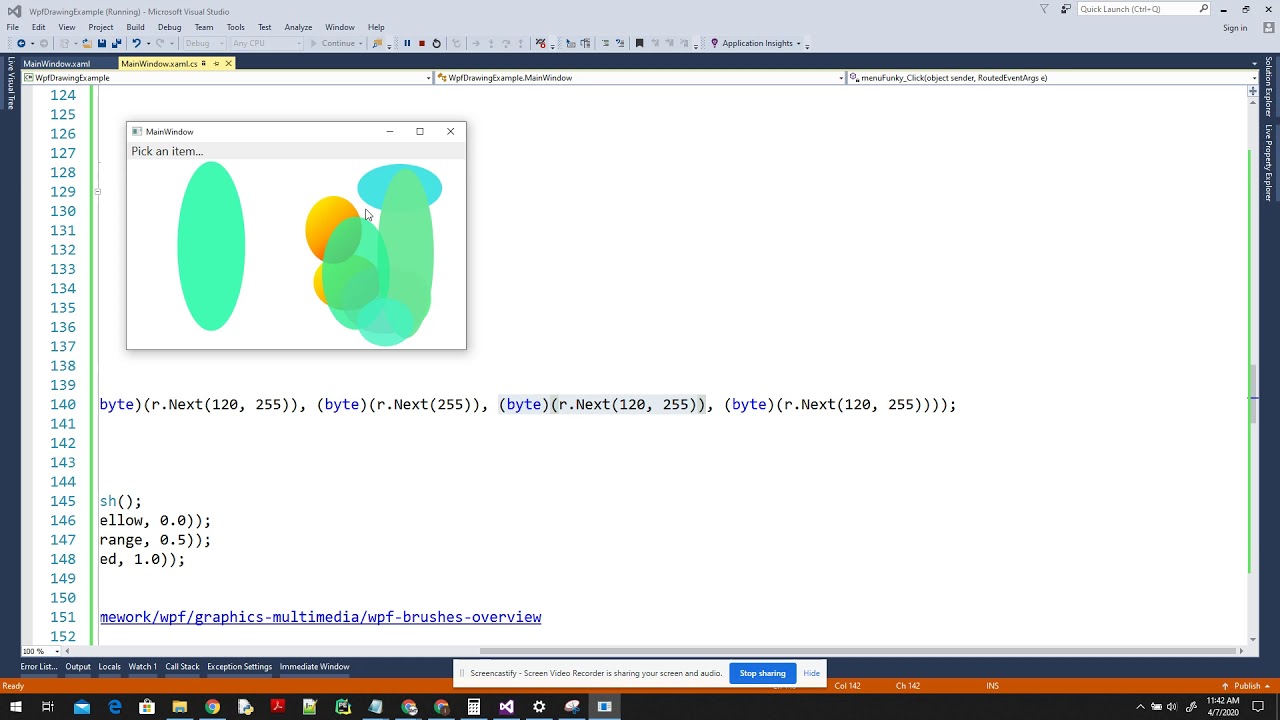Viewport: 1280px width, 720px height.
Task: Open the Windows Start menu
Action: 15,707
